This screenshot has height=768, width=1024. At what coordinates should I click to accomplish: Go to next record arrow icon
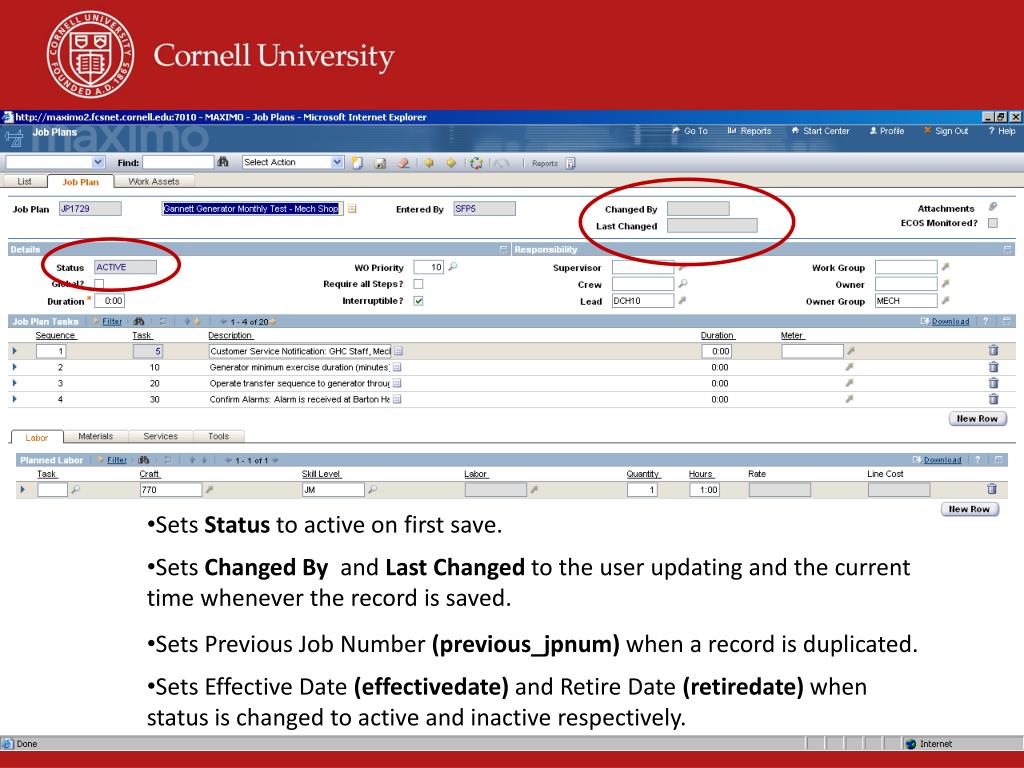coord(451,163)
